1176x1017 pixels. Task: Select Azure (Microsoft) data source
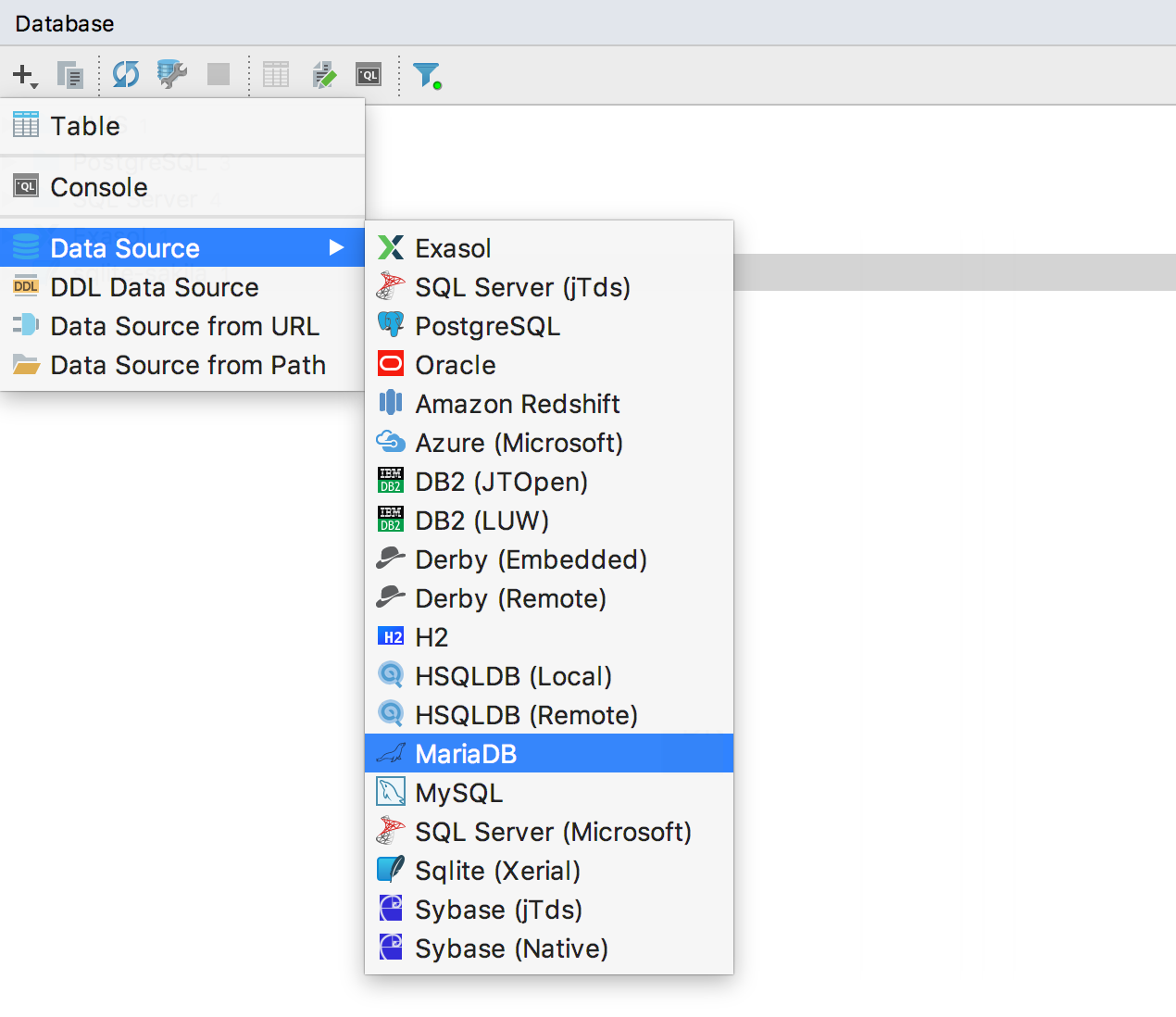click(x=549, y=443)
